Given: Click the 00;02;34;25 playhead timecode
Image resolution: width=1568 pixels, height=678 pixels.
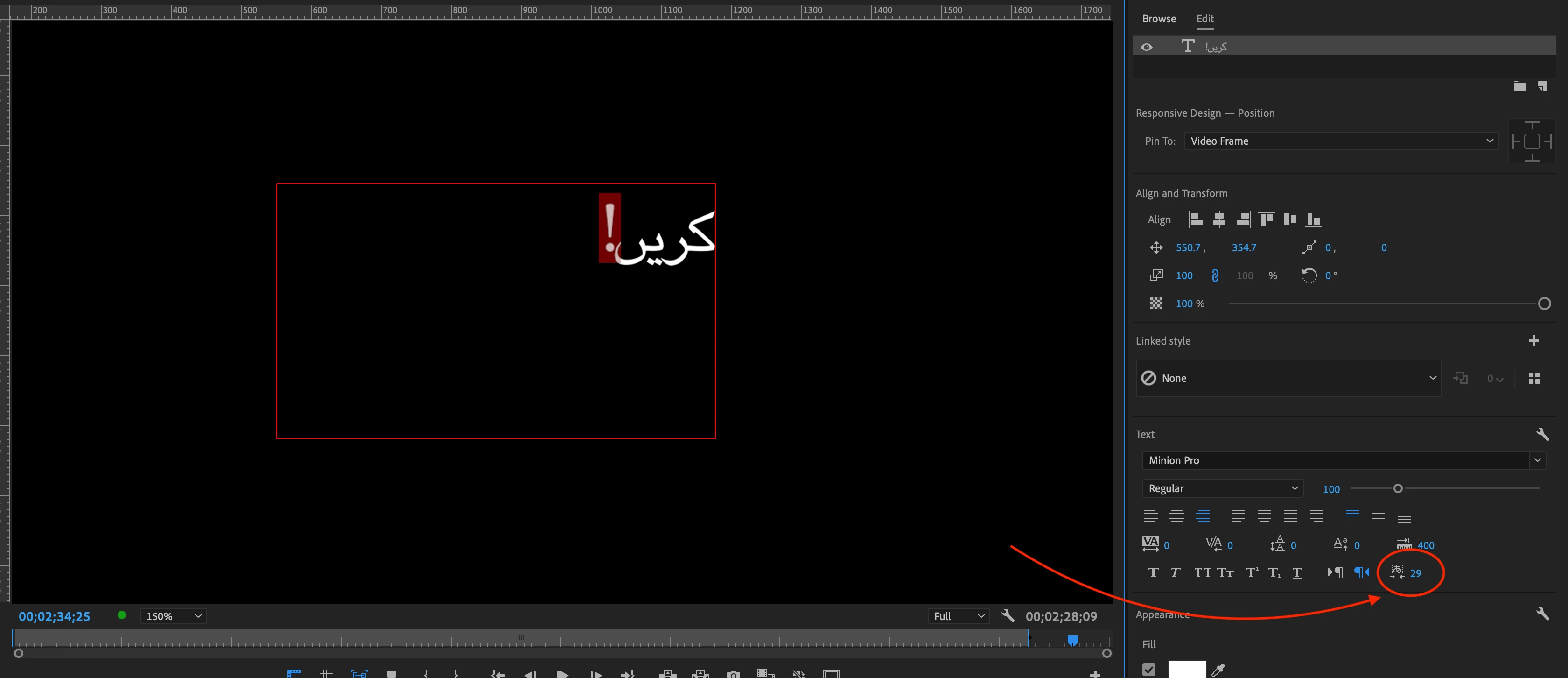Looking at the screenshot, I should click(54, 616).
